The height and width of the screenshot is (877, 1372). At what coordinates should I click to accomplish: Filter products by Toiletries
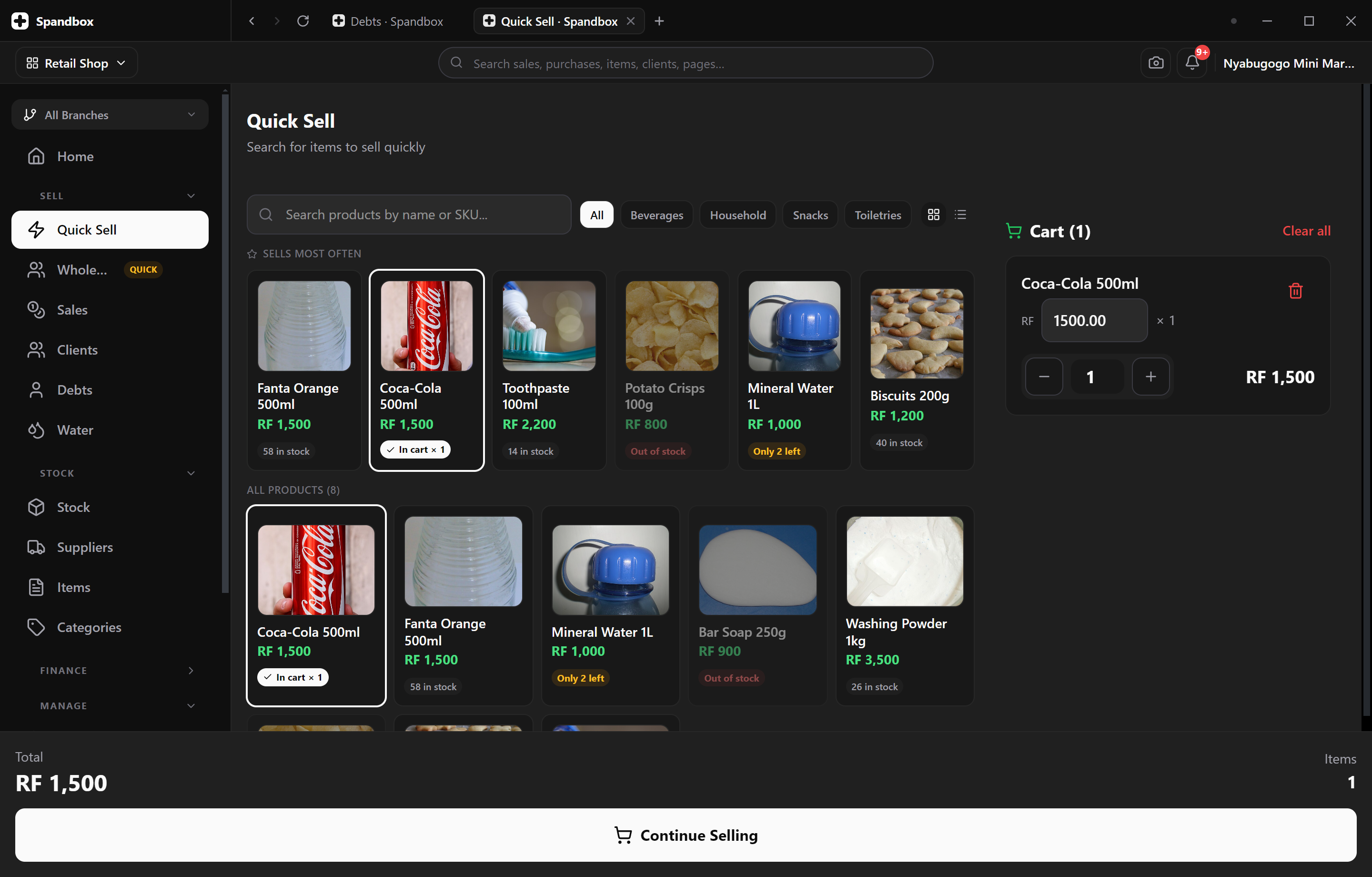click(x=878, y=215)
